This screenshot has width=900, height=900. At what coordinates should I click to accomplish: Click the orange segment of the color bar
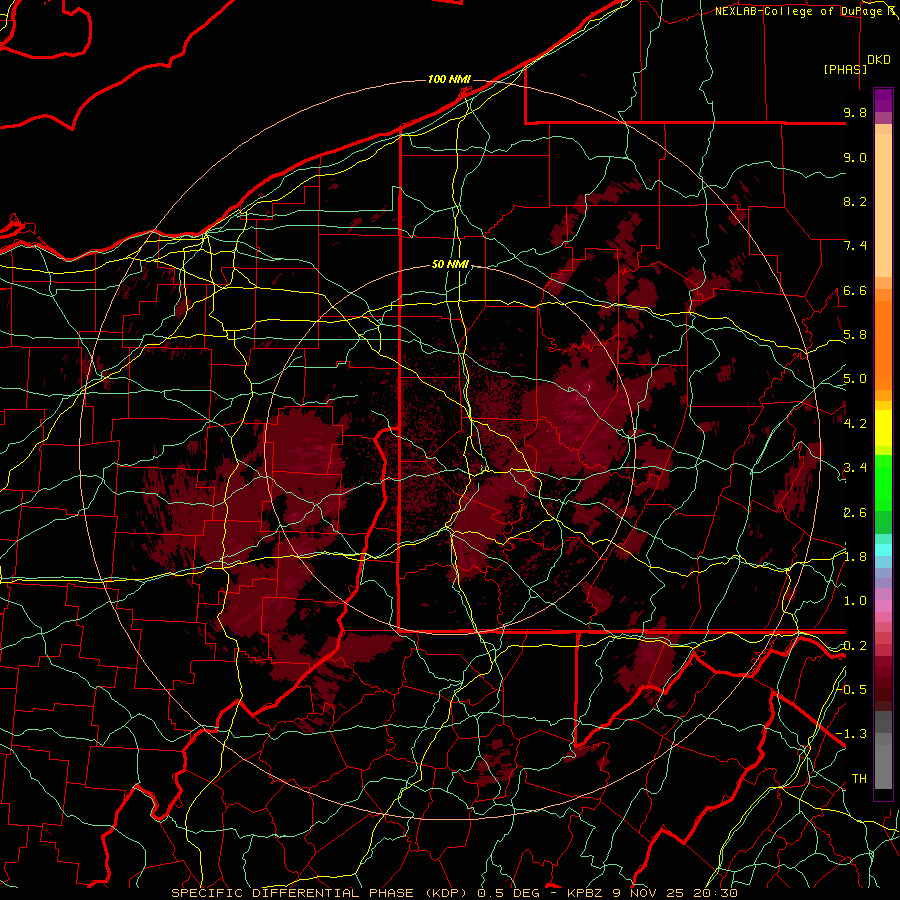(883, 342)
